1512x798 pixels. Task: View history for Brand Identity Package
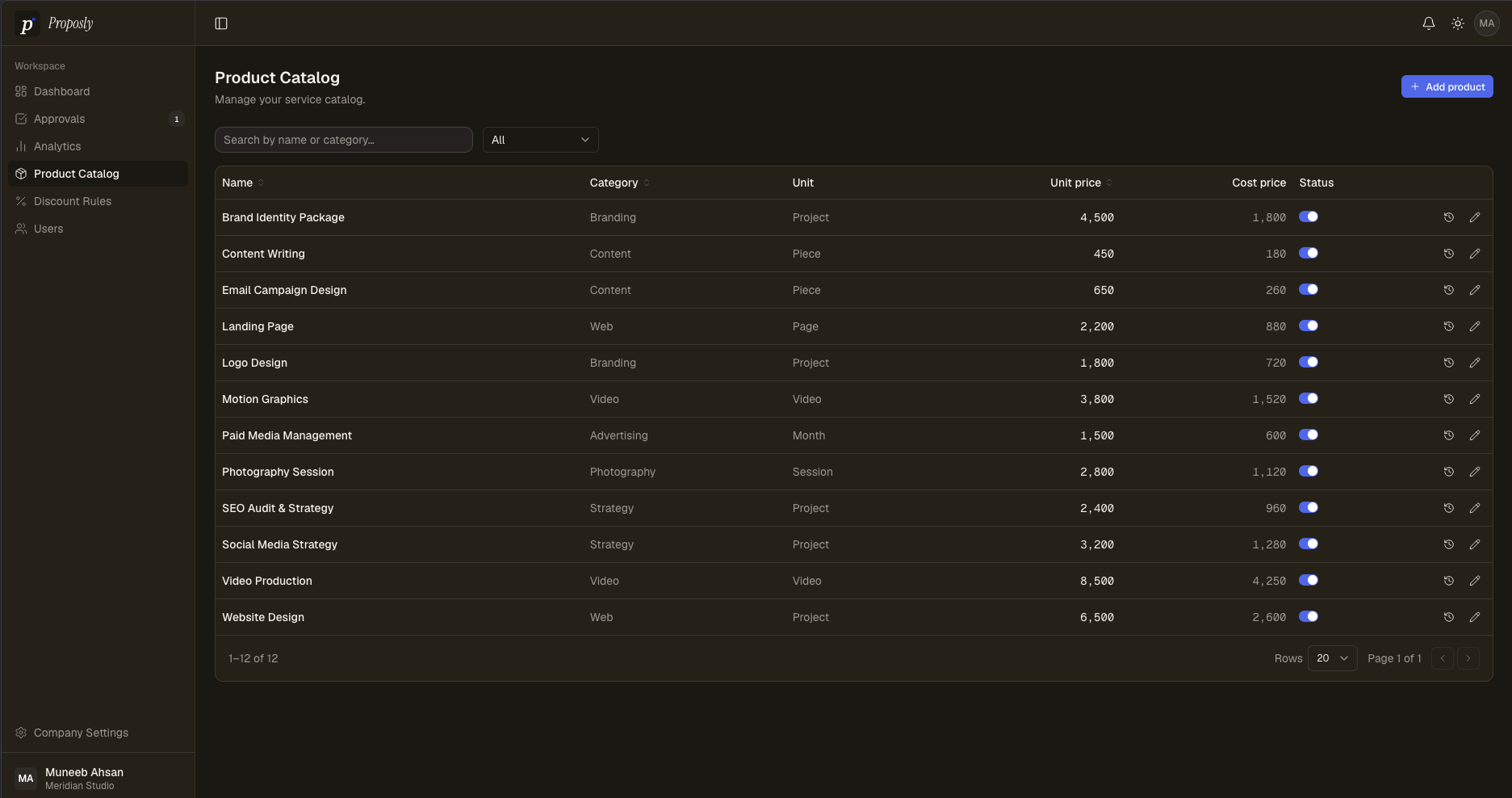pos(1449,217)
